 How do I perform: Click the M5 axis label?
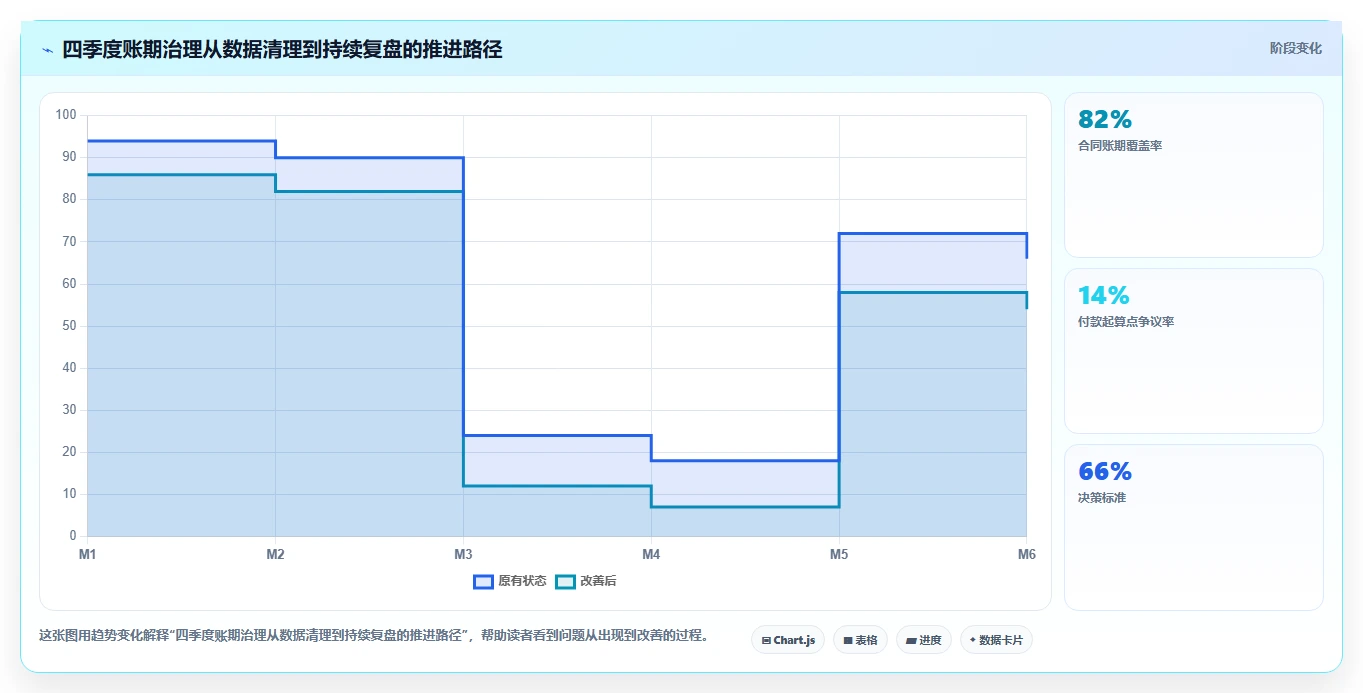coord(839,554)
